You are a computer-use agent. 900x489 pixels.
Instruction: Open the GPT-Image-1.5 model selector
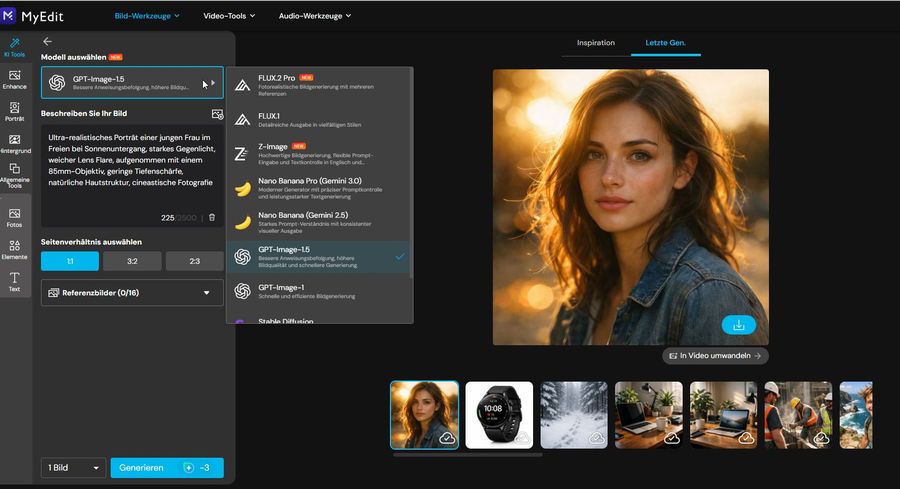click(x=132, y=83)
